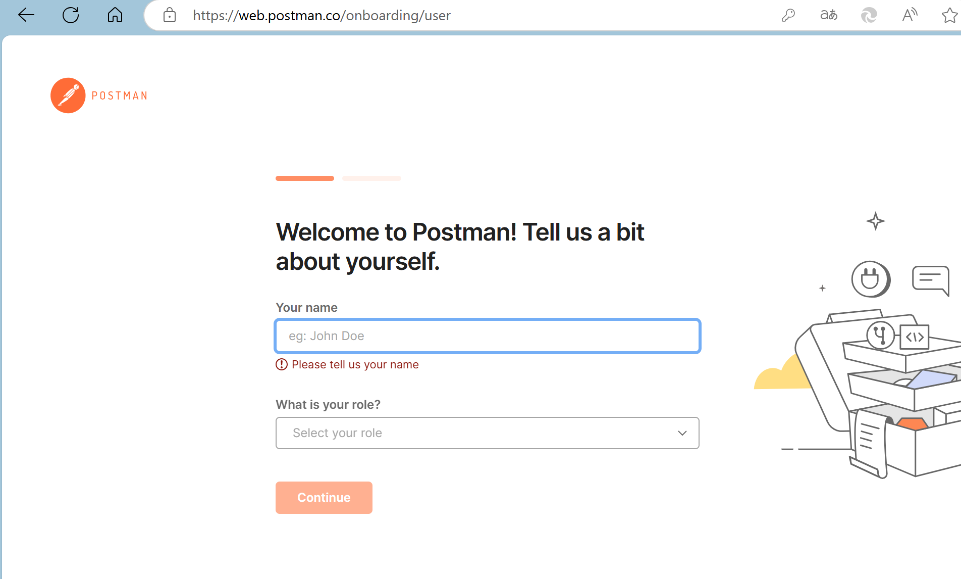Open the translate page icon
973x579 pixels.
tap(829, 15)
